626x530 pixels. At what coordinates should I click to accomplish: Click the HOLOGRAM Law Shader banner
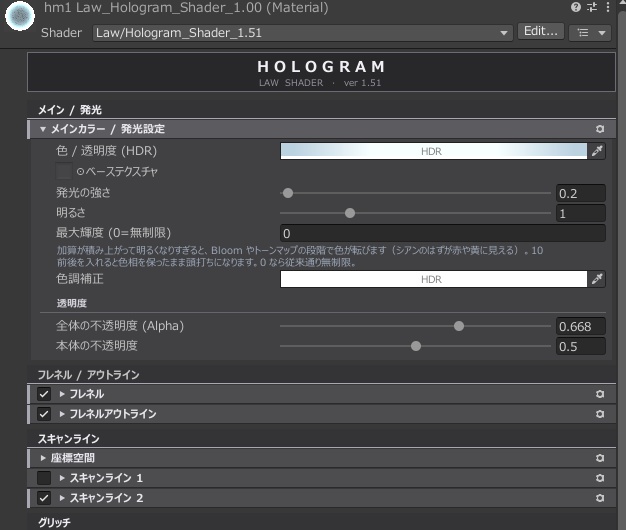[321, 72]
